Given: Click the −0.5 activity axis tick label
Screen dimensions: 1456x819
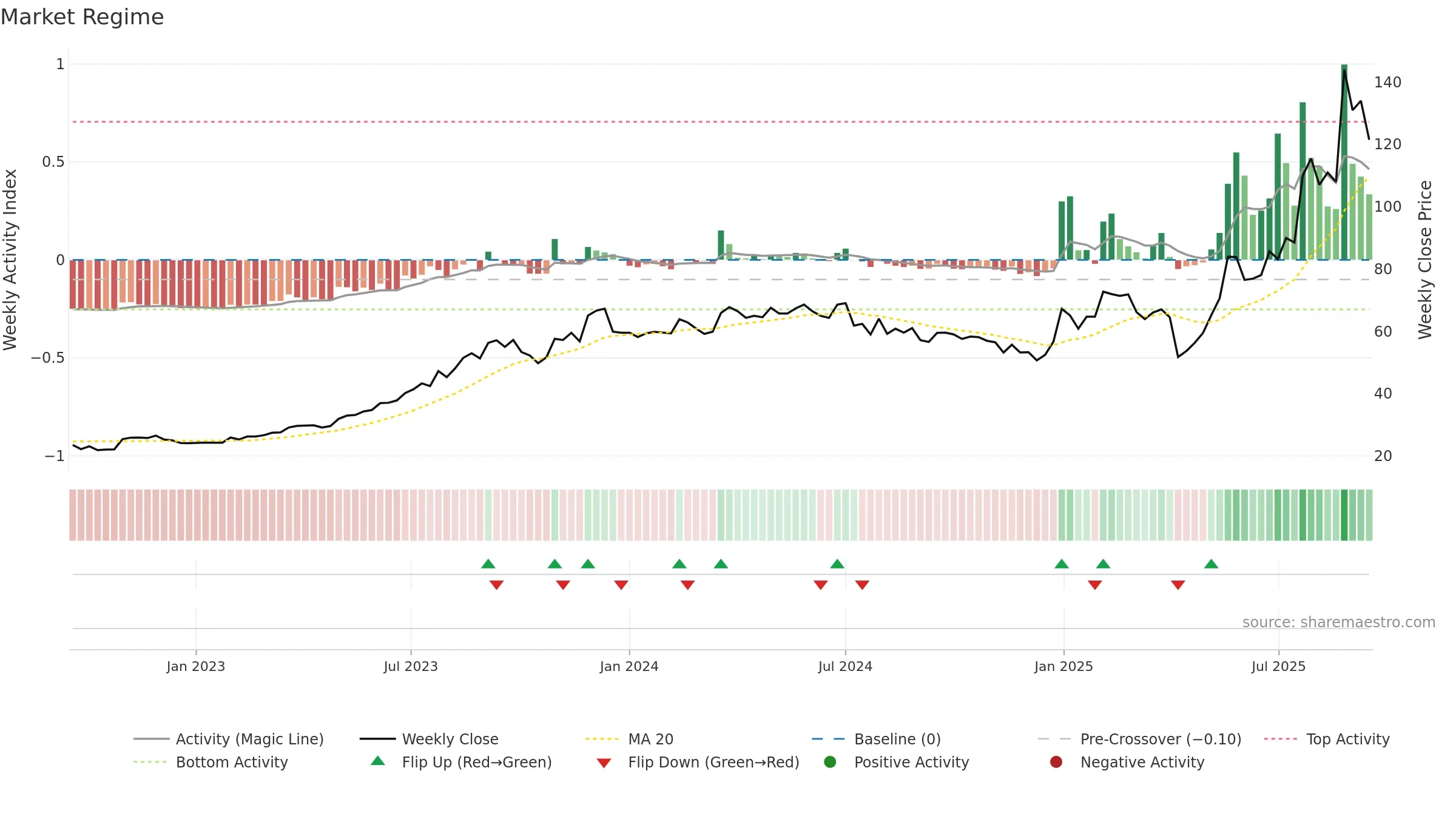Looking at the screenshot, I should pyautogui.click(x=48, y=358).
